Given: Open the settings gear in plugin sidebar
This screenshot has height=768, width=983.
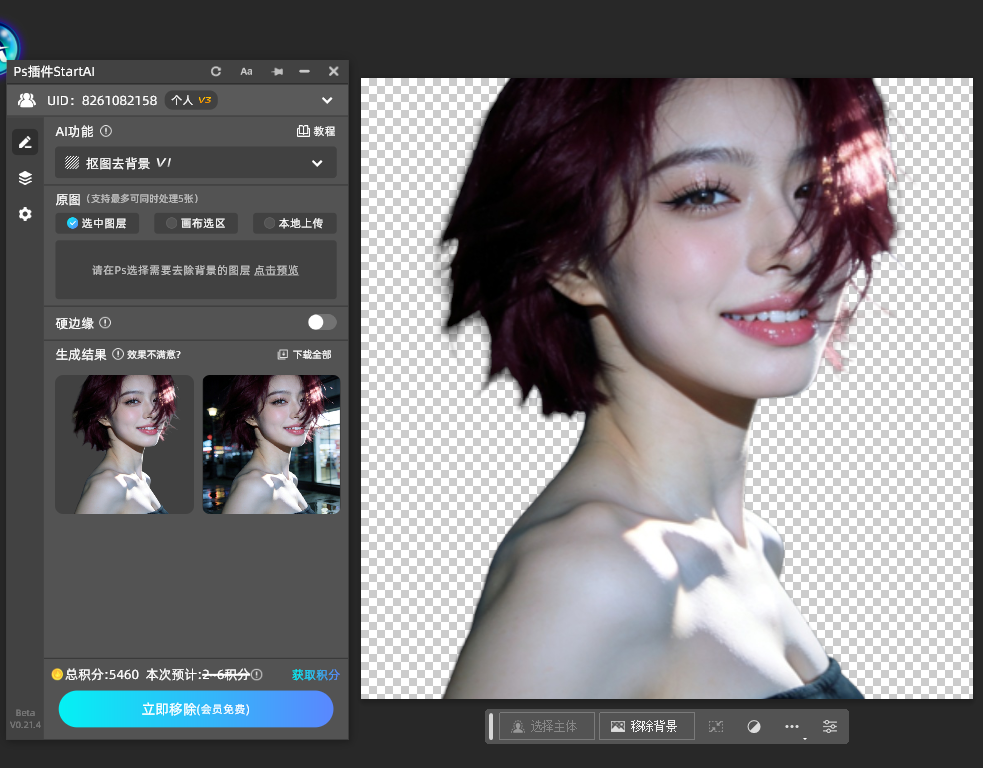Looking at the screenshot, I should pyautogui.click(x=25, y=214).
